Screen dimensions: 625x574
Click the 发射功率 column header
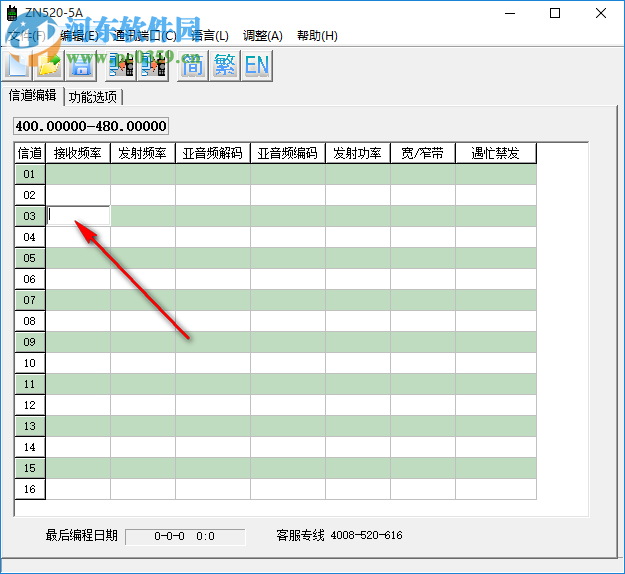[358, 153]
